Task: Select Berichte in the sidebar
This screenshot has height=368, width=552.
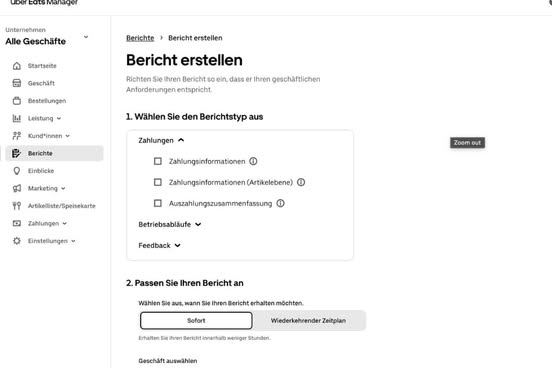Action: tap(55, 154)
